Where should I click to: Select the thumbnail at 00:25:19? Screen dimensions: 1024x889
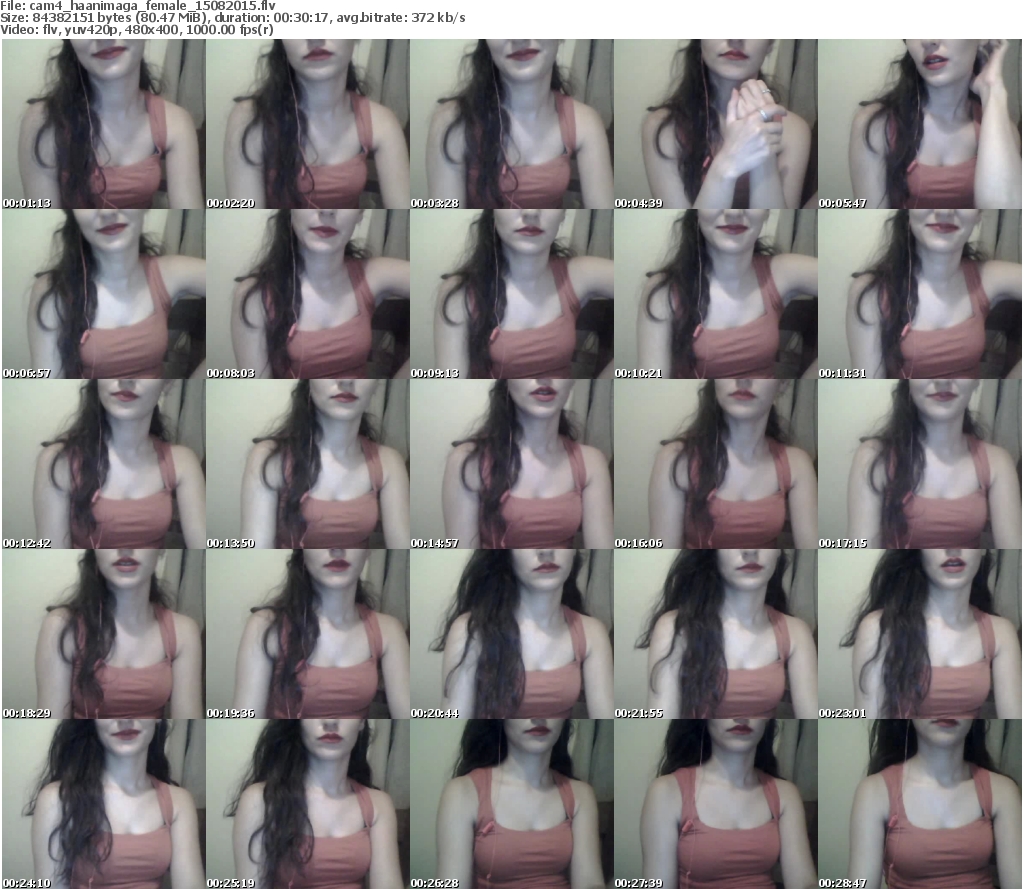[308, 803]
